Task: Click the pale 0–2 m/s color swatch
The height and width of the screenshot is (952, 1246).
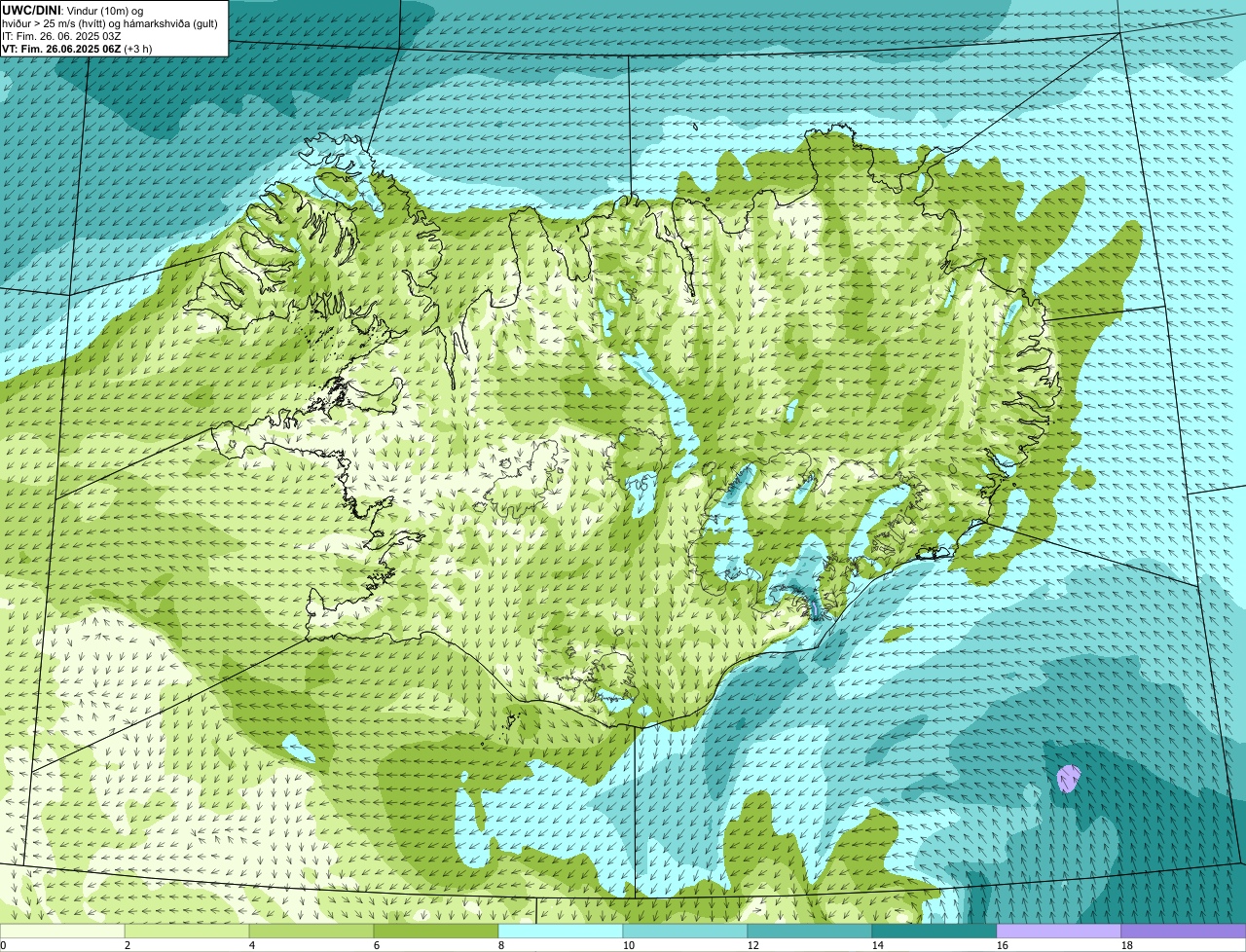Action: click(62, 932)
